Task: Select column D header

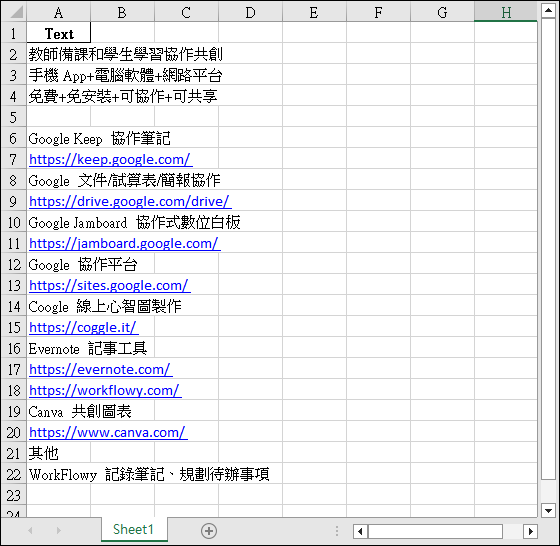Action: [x=250, y=12]
